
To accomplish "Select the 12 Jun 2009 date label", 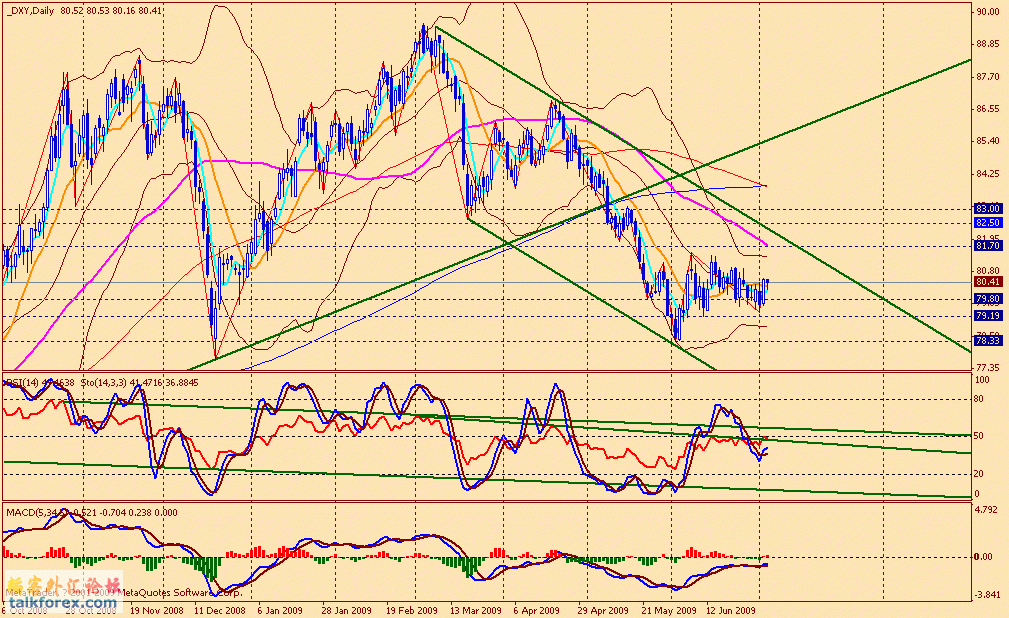I will (731, 610).
